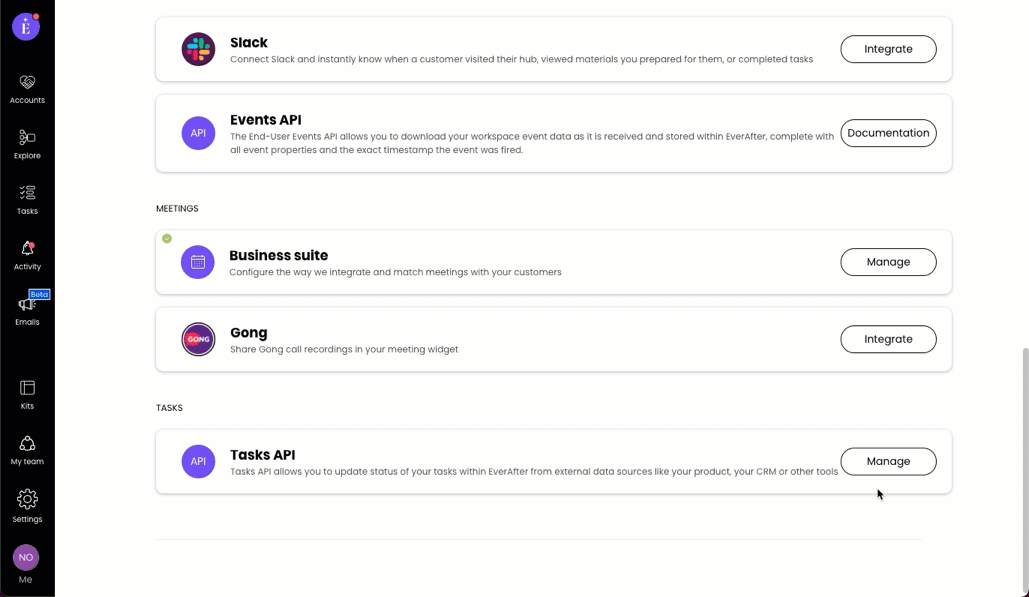Open Kits from the sidebar
1029x597 pixels.
click(x=27, y=388)
